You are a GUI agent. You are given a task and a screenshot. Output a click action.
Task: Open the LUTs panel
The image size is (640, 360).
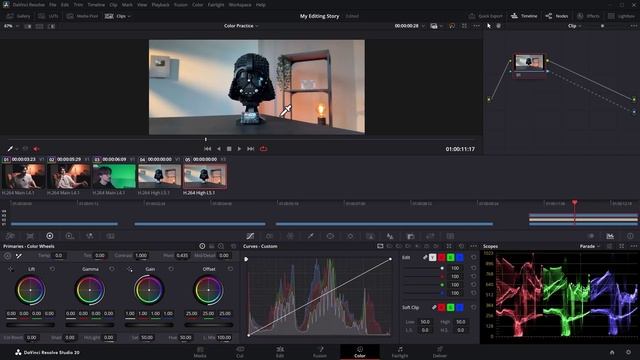pos(48,16)
